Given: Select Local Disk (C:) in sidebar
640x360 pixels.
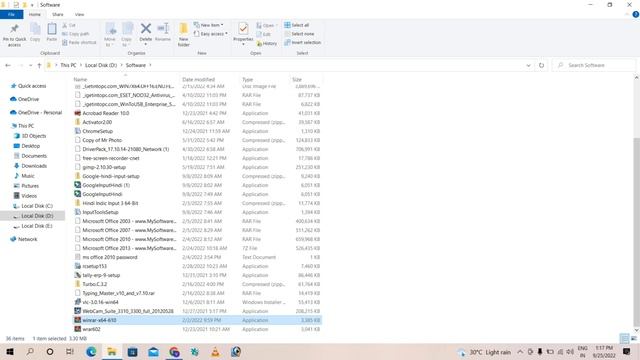Looking at the screenshot, I should point(37,206).
